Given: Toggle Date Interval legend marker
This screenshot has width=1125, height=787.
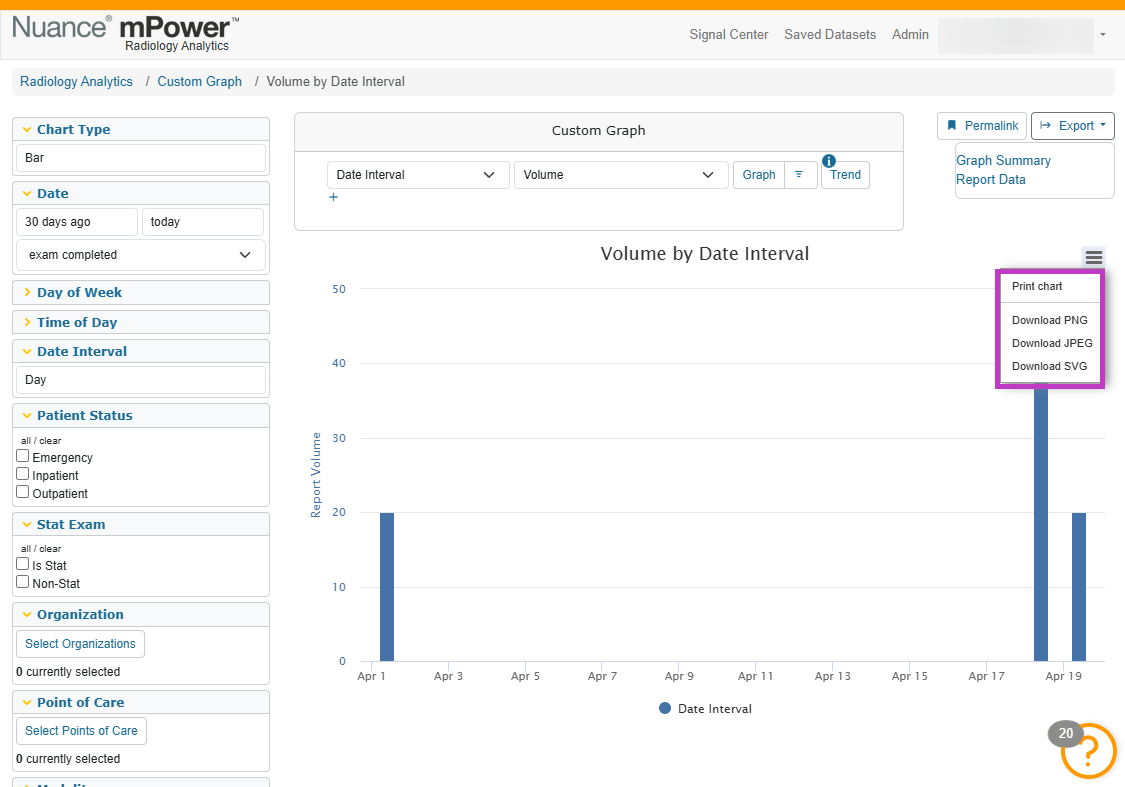Looking at the screenshot, I should click(x=665, y=708).
